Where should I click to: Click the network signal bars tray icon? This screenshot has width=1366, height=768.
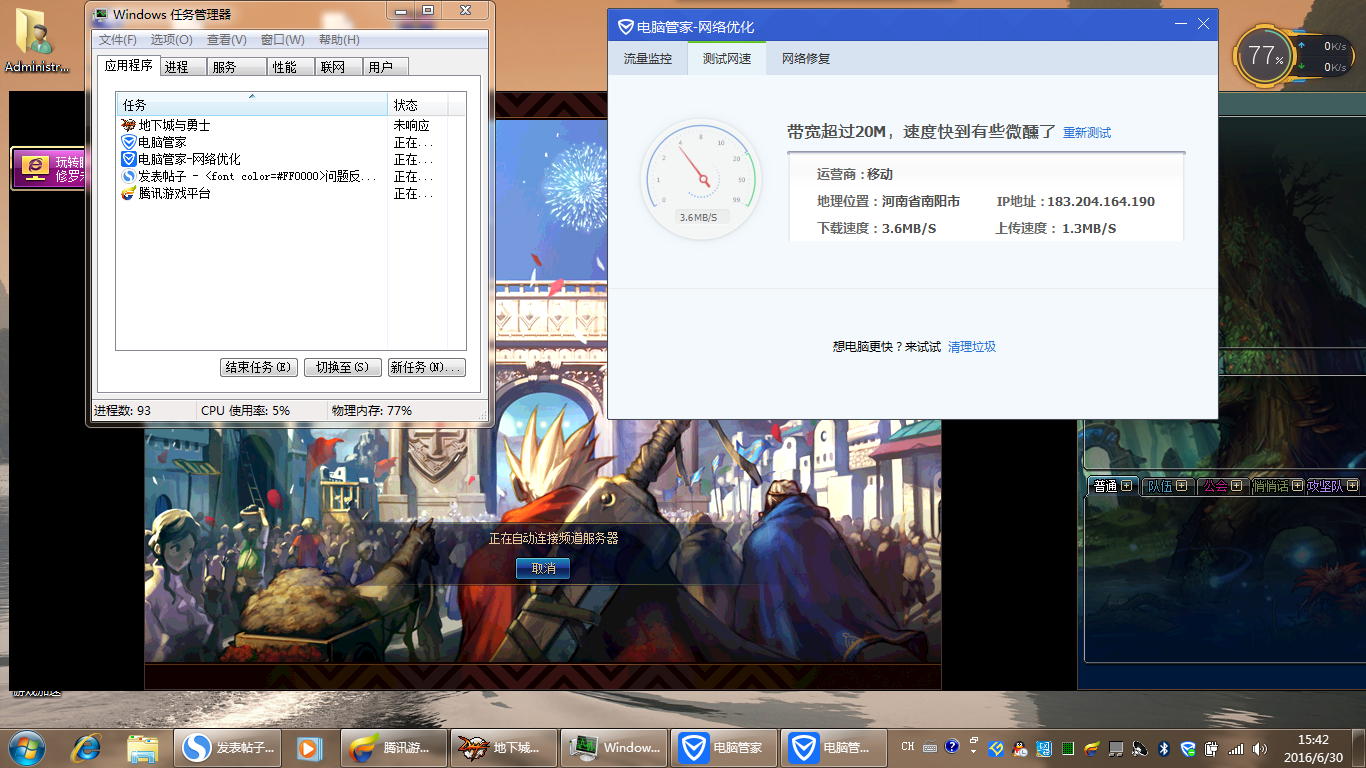click(1236, 749)
